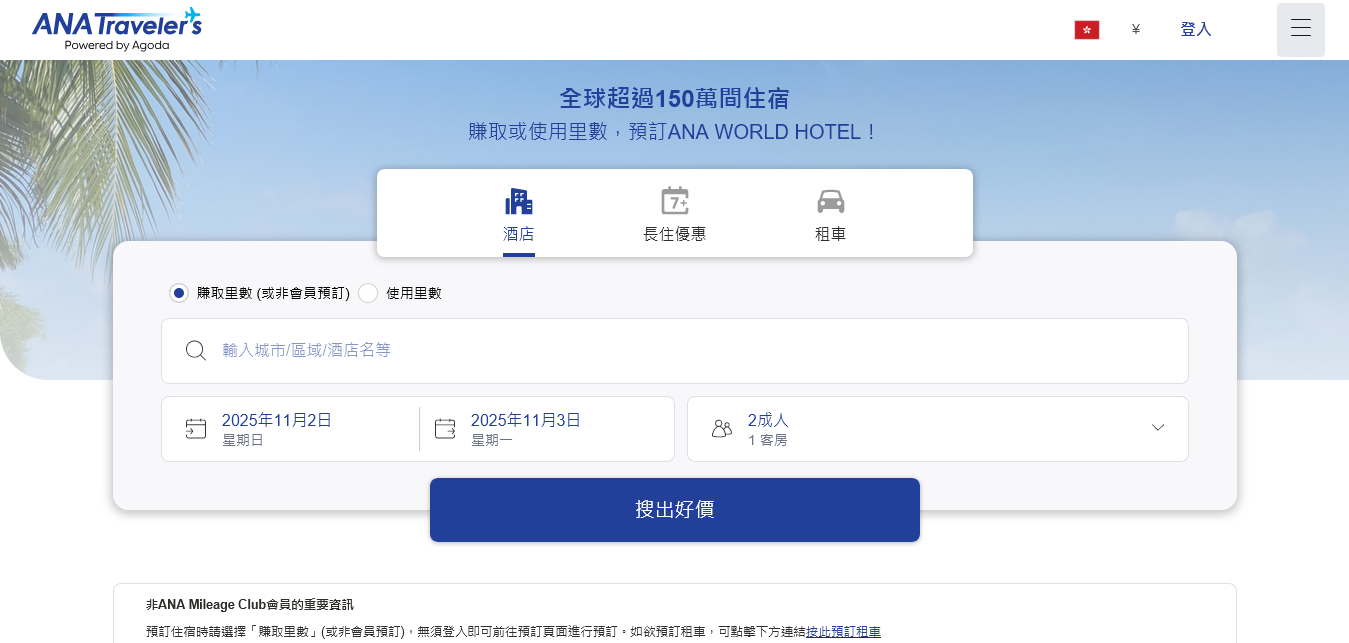This screenshot has width=1349, height=643.
Task: Select the 賺取里數 radio button
Action: click(178, 293)
